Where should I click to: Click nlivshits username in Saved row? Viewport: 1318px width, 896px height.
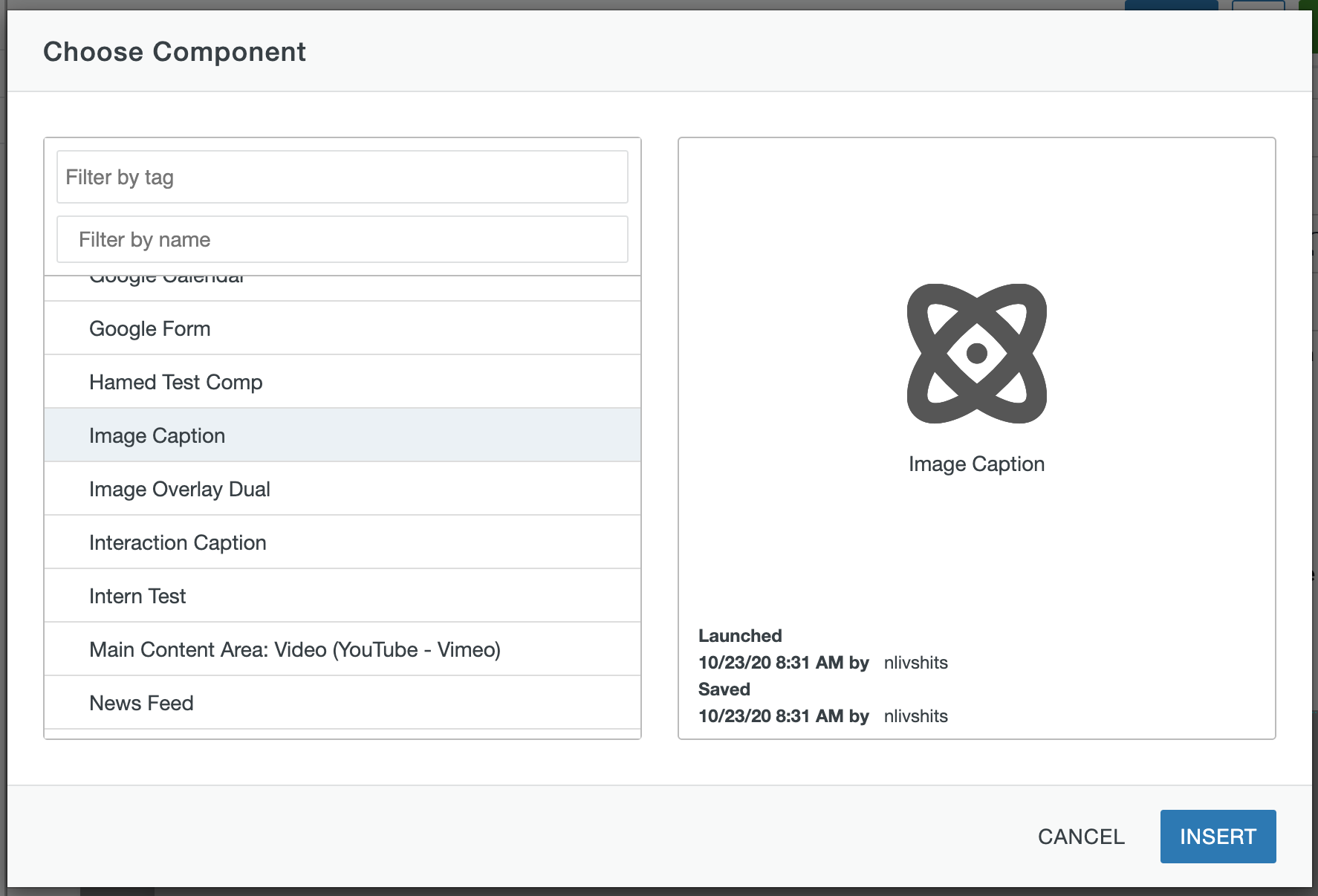(x=915, y=716)
